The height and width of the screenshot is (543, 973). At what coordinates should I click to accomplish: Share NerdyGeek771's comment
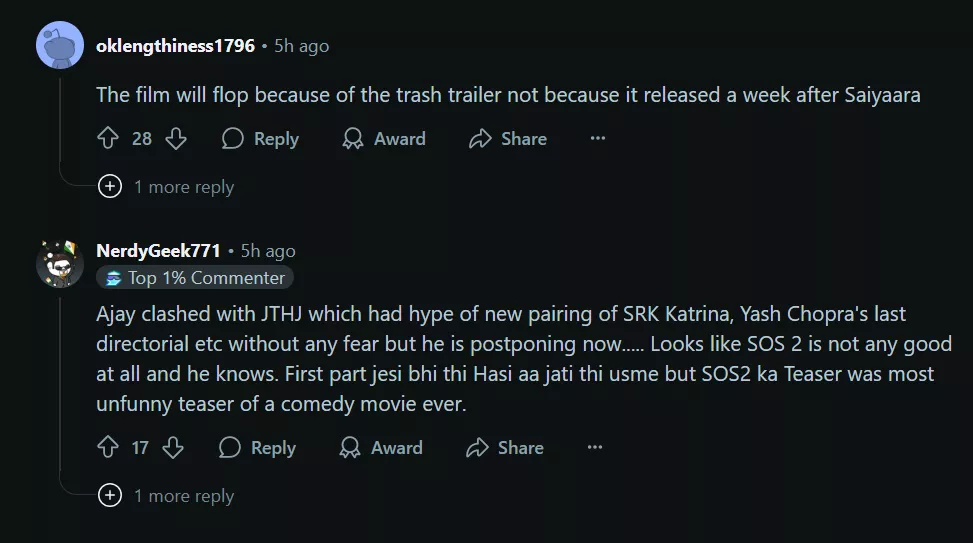click(x=505, y=448)
